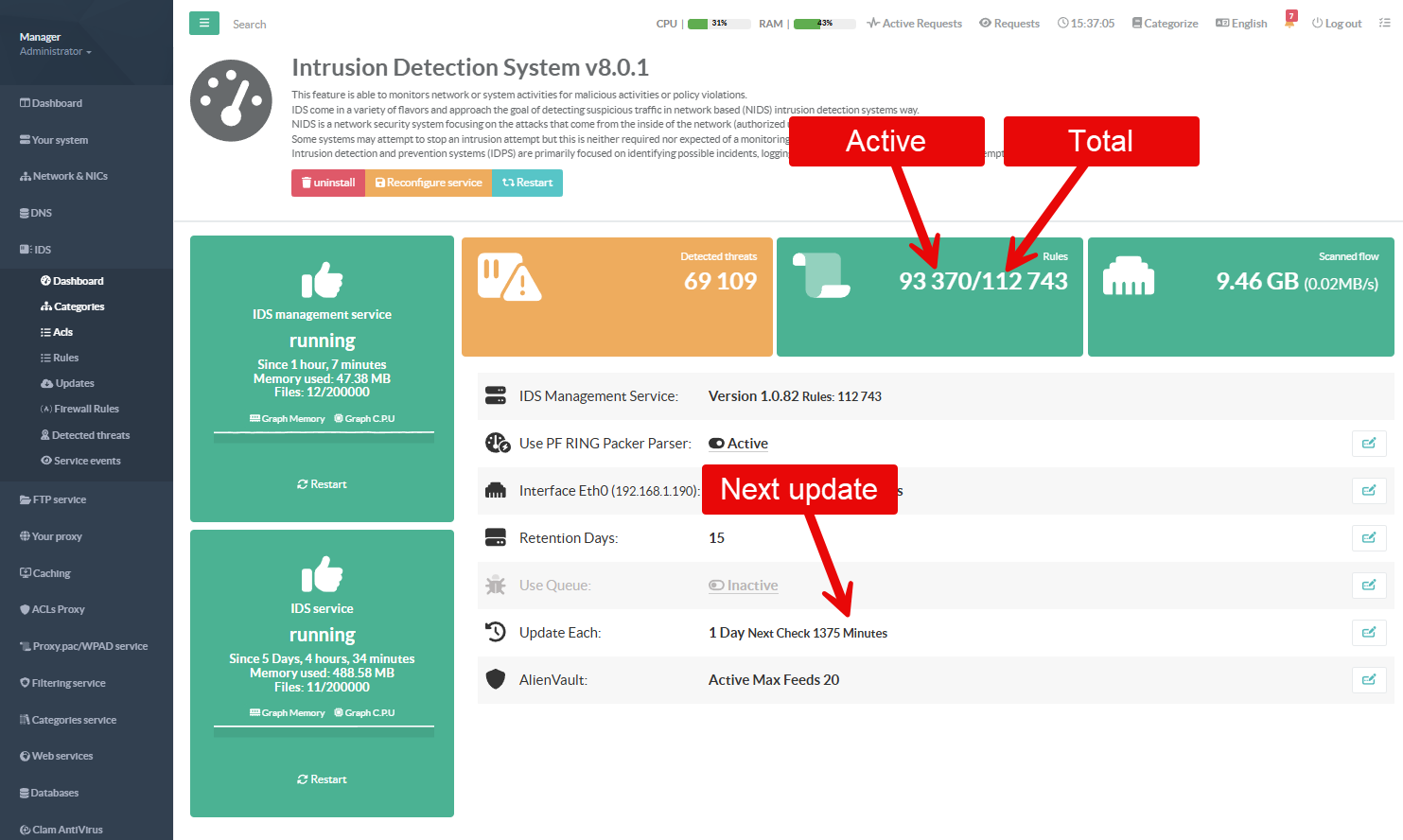Open the English language selector
1403x840 pixels.
coord(1241,24)
